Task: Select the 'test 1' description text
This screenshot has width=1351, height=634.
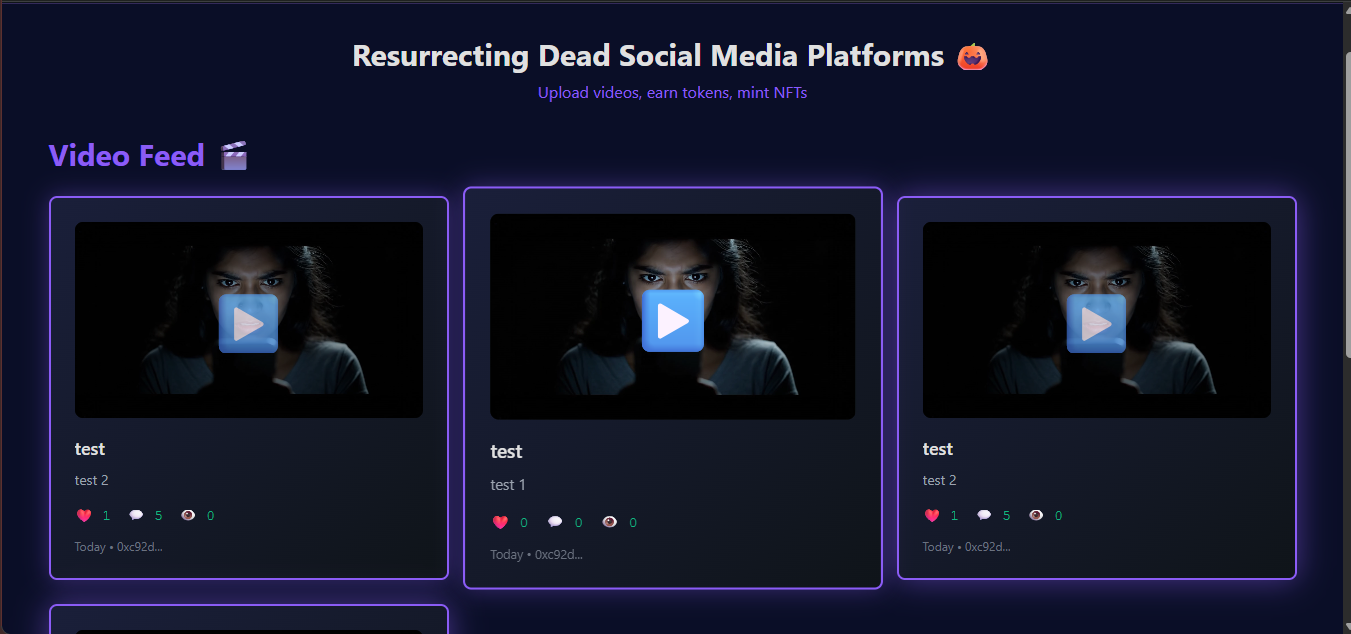Action: tap(508, 485)
